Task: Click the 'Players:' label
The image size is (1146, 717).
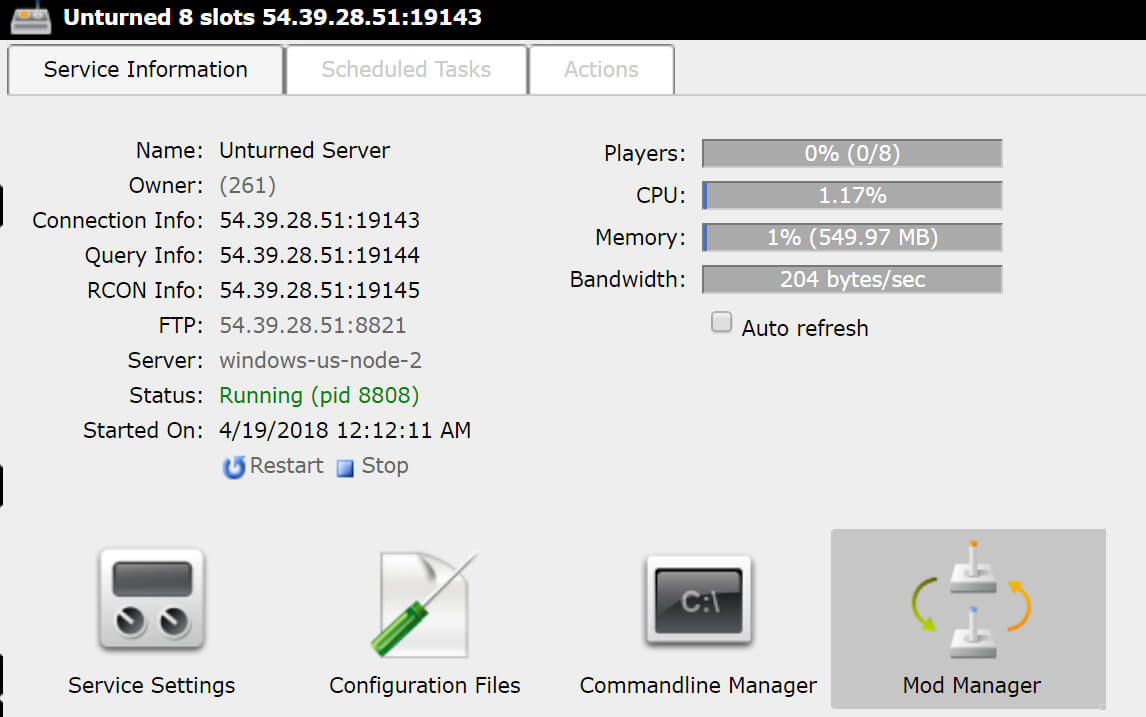Action: click(645, 153)
